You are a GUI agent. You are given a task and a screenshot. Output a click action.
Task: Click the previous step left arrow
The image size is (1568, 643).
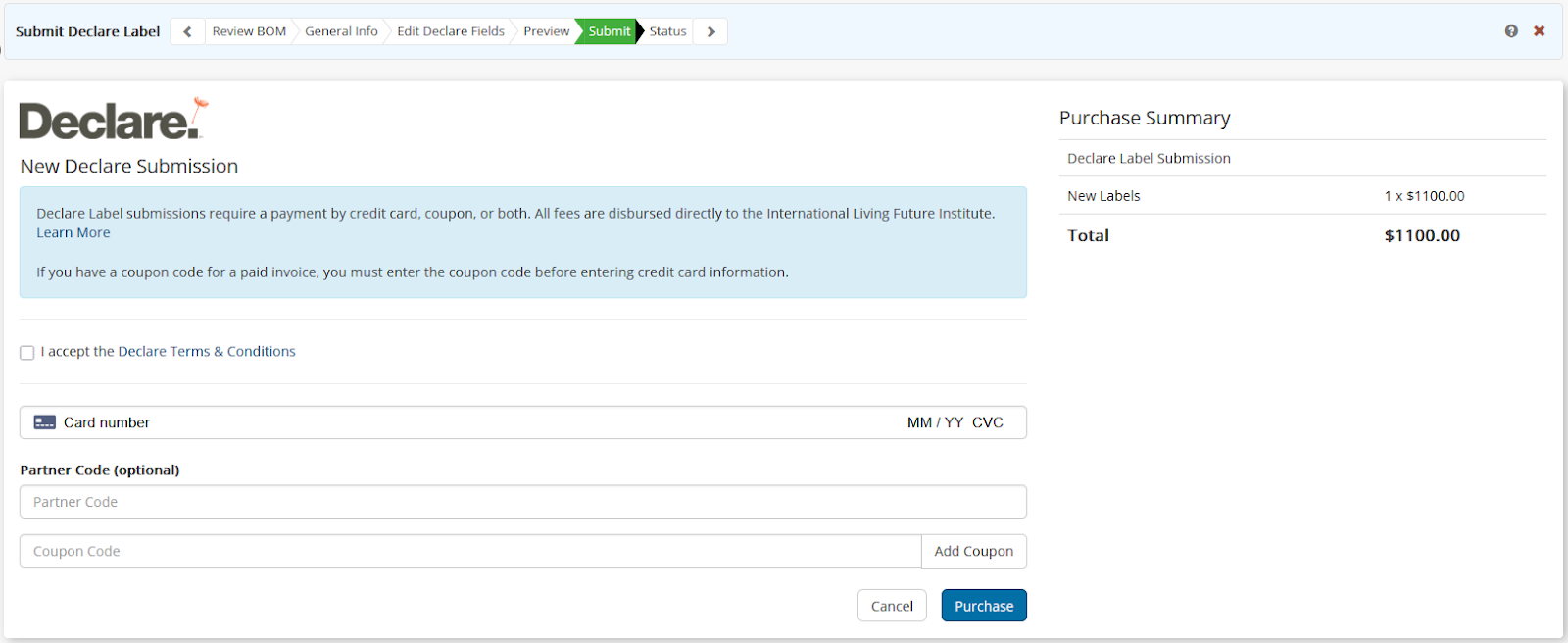click(x=187, y=31)
